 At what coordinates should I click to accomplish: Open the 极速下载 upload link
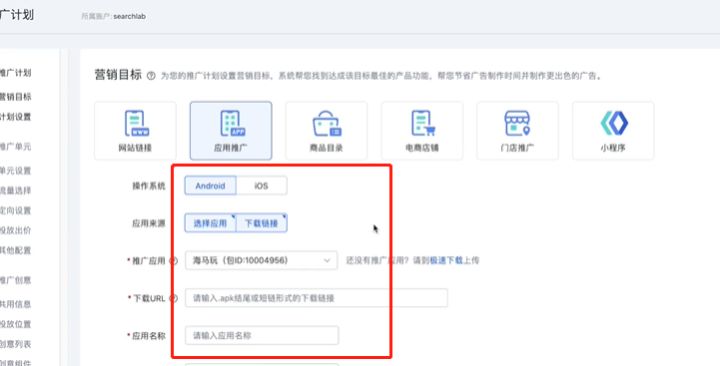[x=446, y=260]
